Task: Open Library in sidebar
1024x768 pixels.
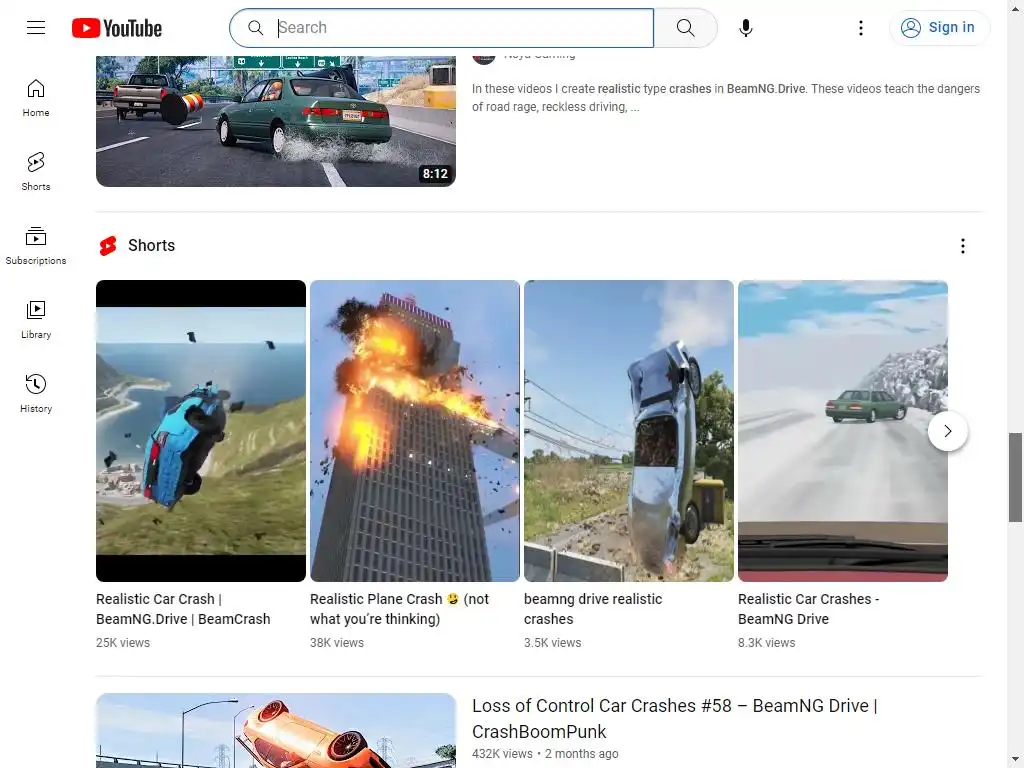Action: (x=36, y=319)
